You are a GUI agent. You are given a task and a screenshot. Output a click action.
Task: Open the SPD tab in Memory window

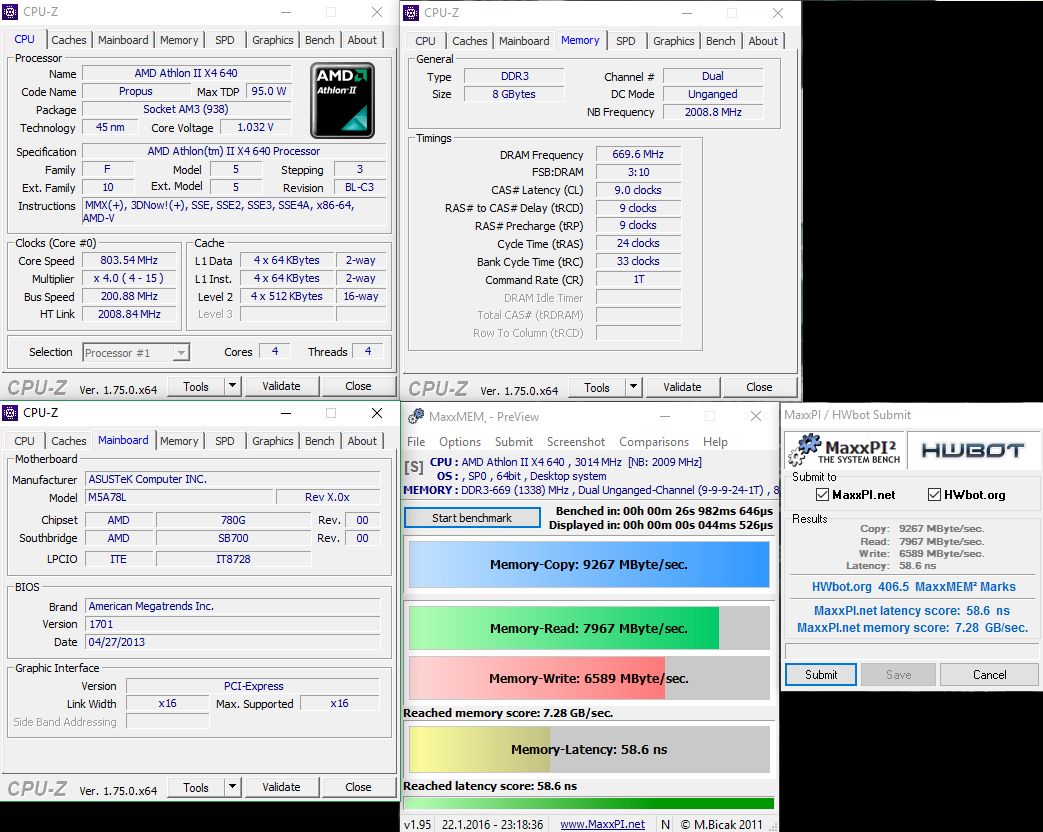tap(625, 41)
